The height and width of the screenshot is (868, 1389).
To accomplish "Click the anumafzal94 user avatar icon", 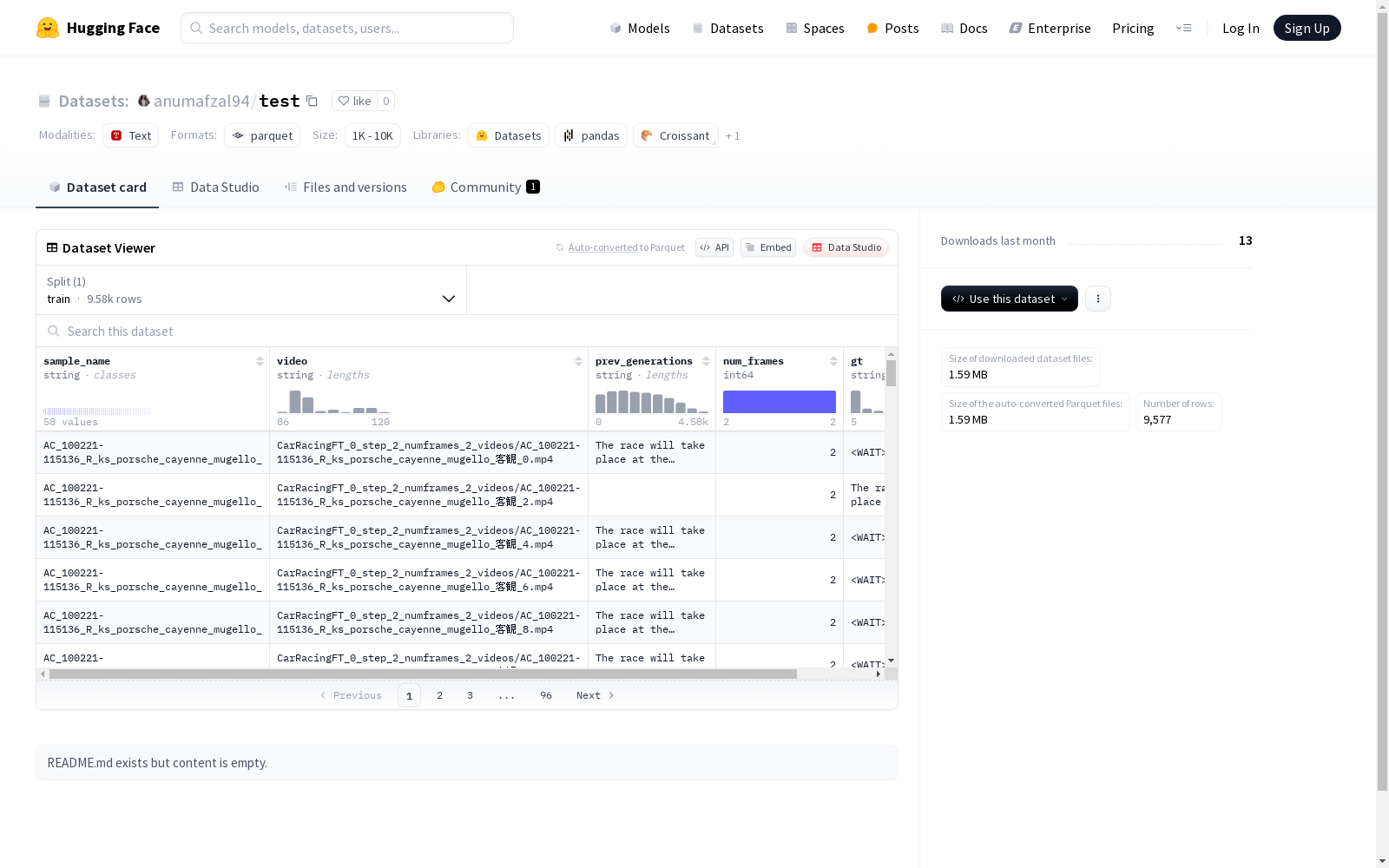I will pyautogui.click(x=144, y=101).
